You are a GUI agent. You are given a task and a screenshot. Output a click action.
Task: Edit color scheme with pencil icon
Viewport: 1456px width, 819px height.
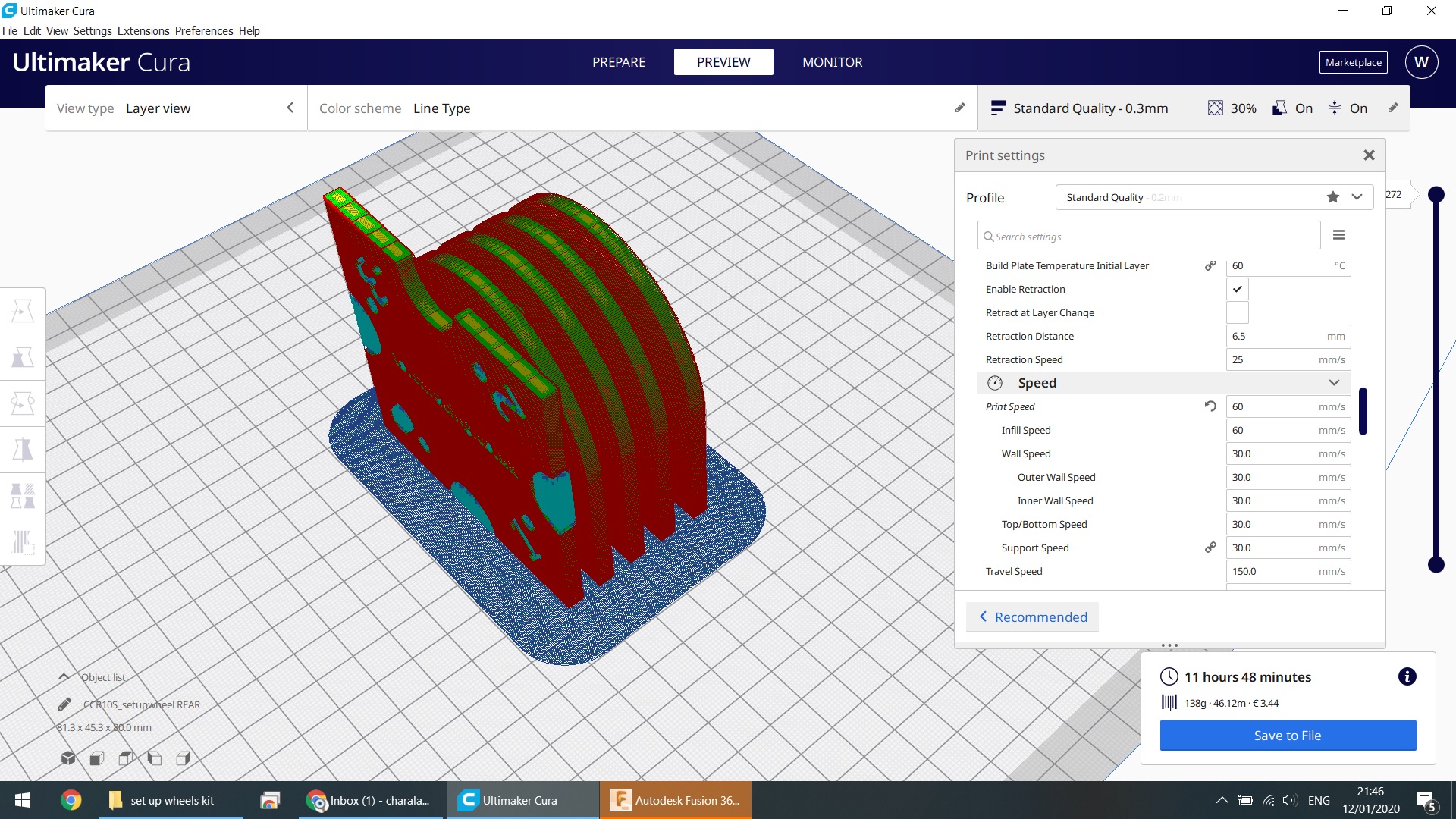[x=960, y=108]
